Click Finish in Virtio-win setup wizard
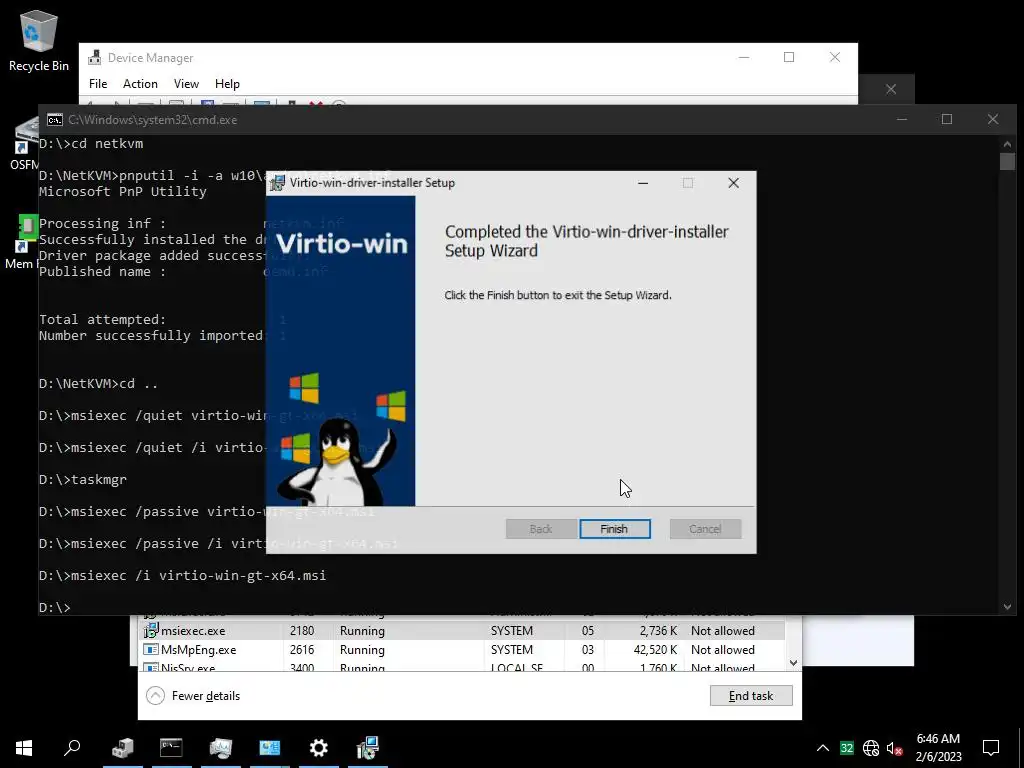1024x768 pixels. [x=615, y=529]
